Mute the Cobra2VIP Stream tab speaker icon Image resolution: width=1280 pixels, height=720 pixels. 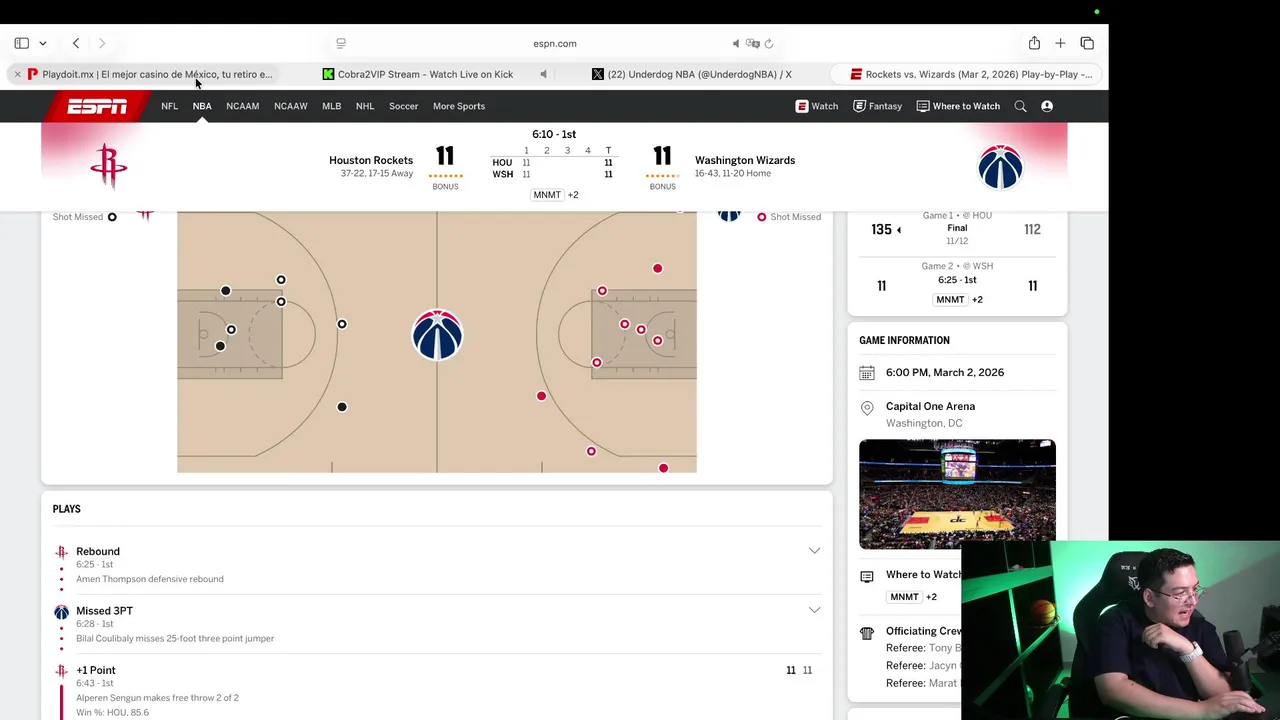543,74
